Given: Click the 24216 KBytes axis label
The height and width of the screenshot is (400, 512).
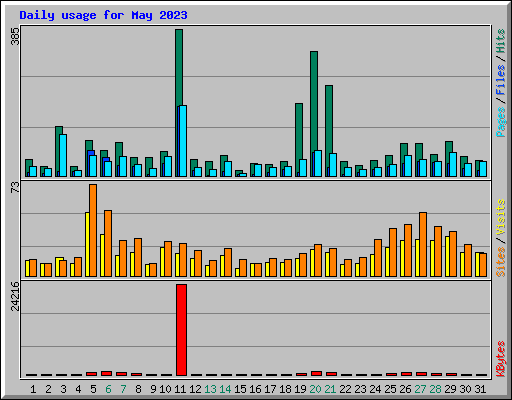Looking at the screenshot, I should [15, 296].
